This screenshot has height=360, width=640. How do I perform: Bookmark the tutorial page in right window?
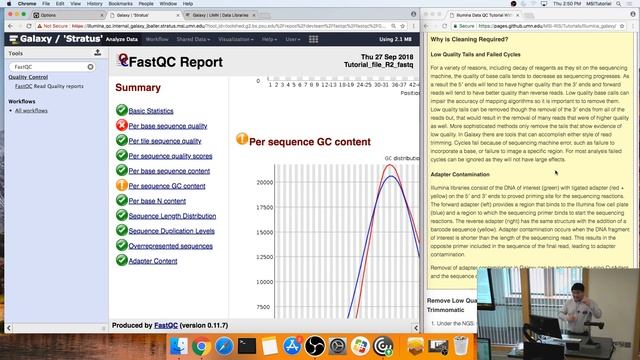(x=622, y=26)
